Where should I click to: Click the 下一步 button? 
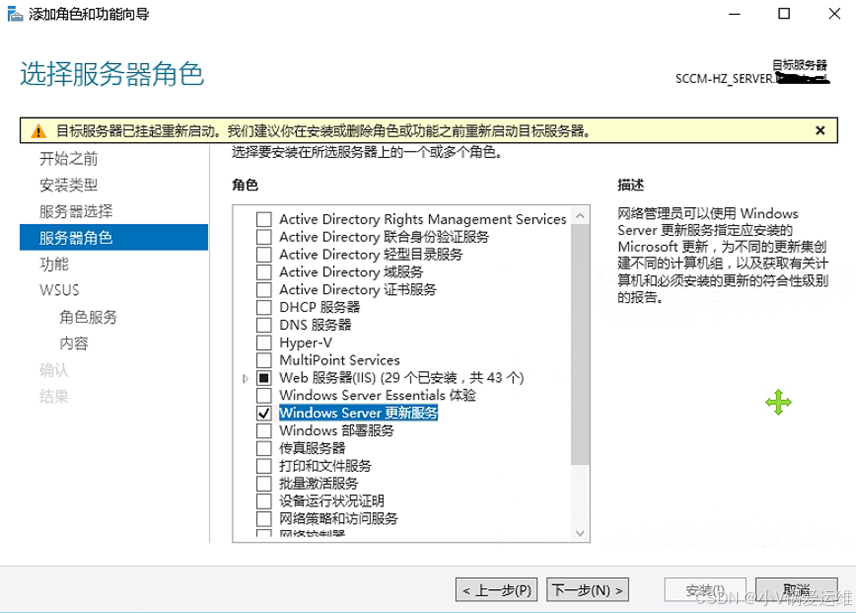[x=585, y=590]
